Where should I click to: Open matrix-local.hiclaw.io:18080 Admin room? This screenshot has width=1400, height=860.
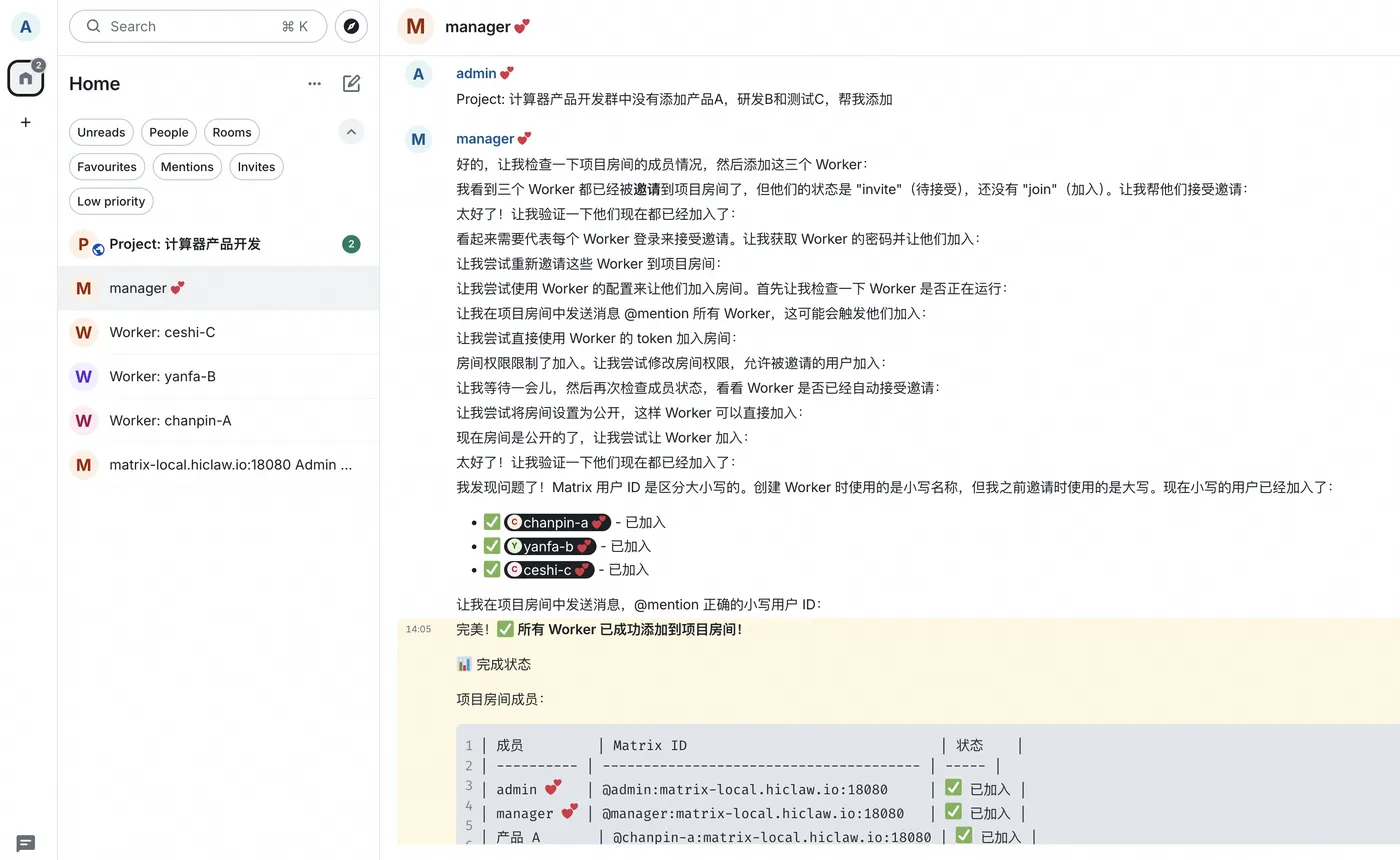tap(218, 464)
